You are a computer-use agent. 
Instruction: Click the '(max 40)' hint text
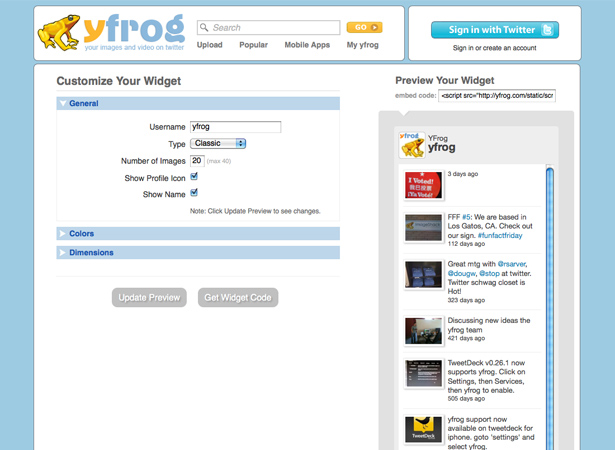219,161
